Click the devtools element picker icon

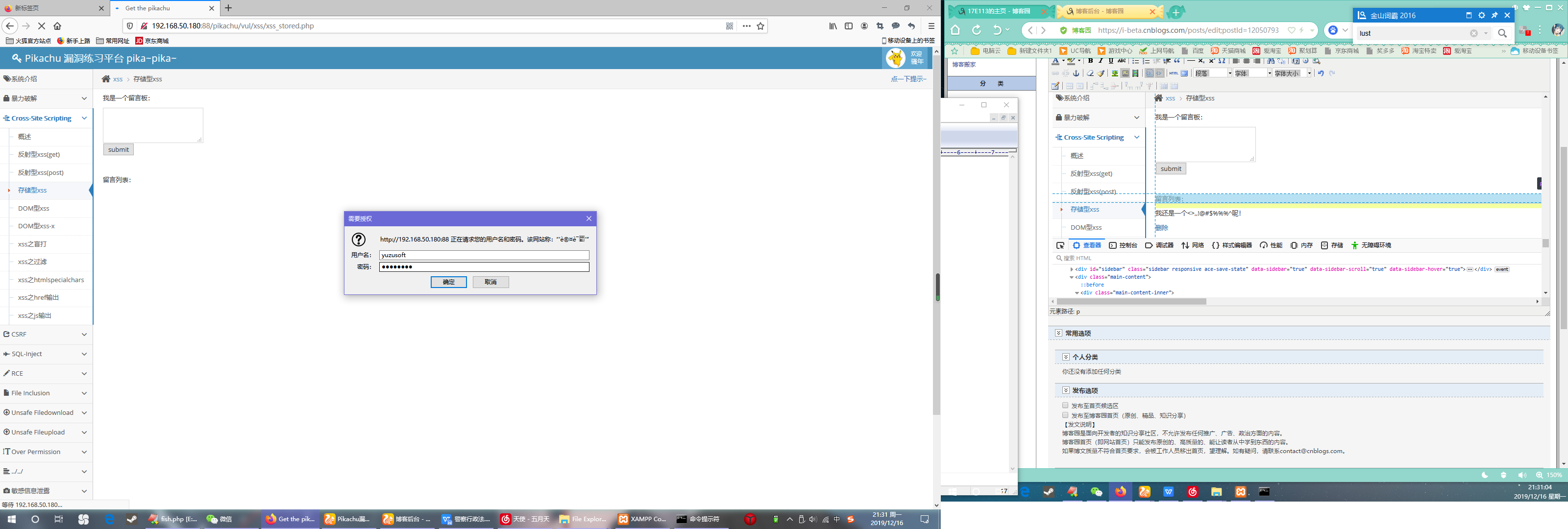1060,245
